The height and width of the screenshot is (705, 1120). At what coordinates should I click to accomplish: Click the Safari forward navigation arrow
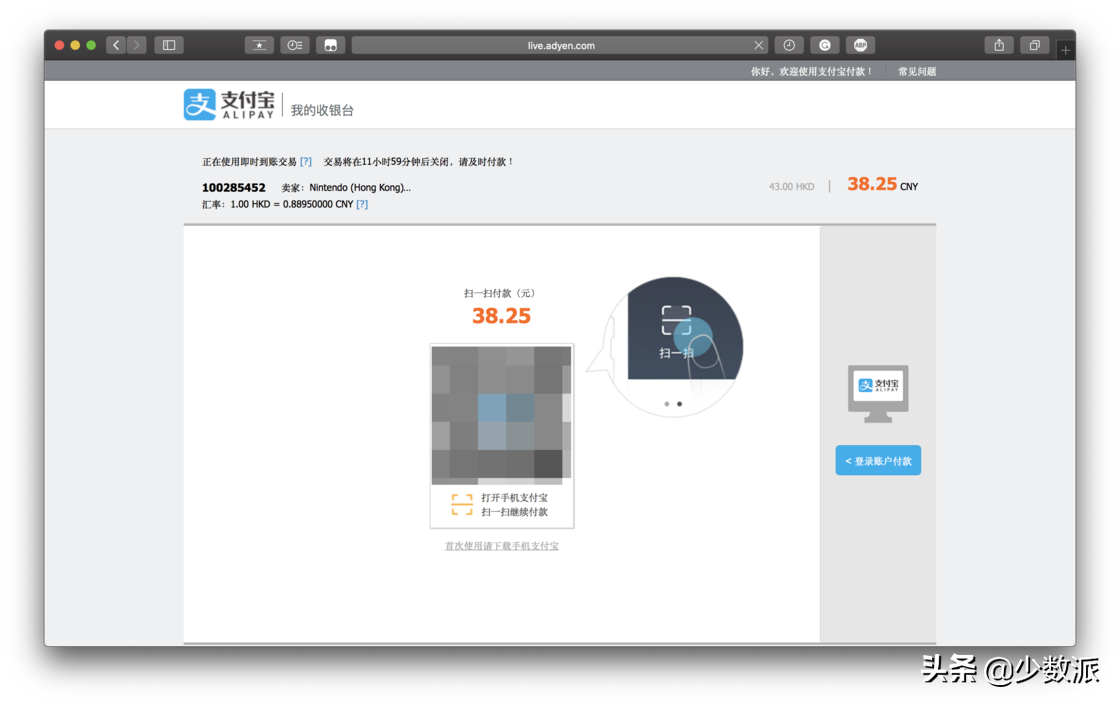coord(136,45)
